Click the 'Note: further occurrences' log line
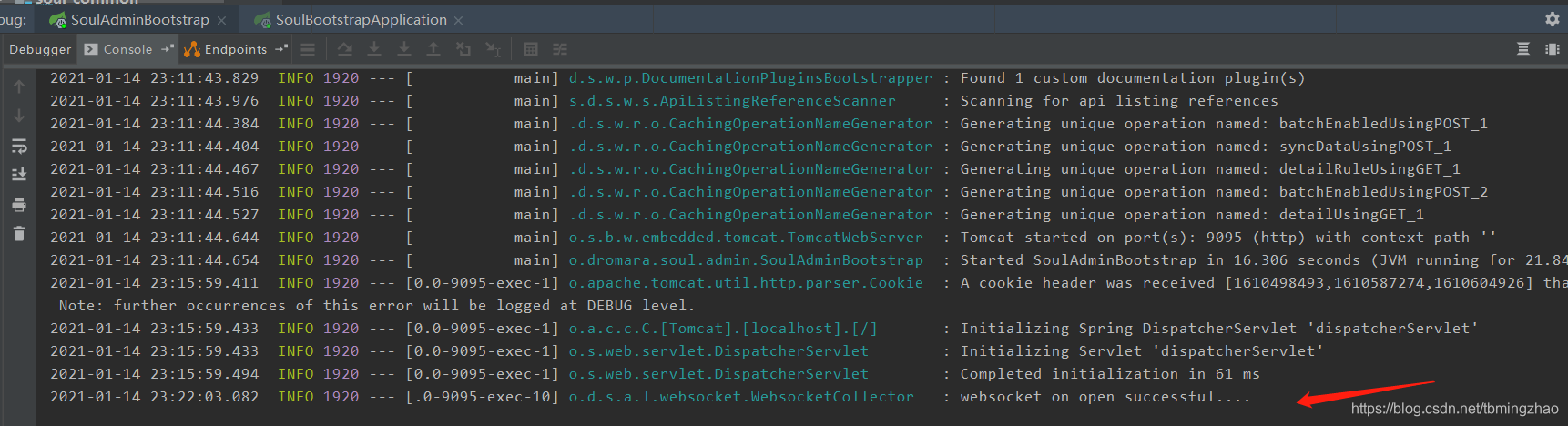Viewport: 1568px width, 426px height. (x=377, y=306)
